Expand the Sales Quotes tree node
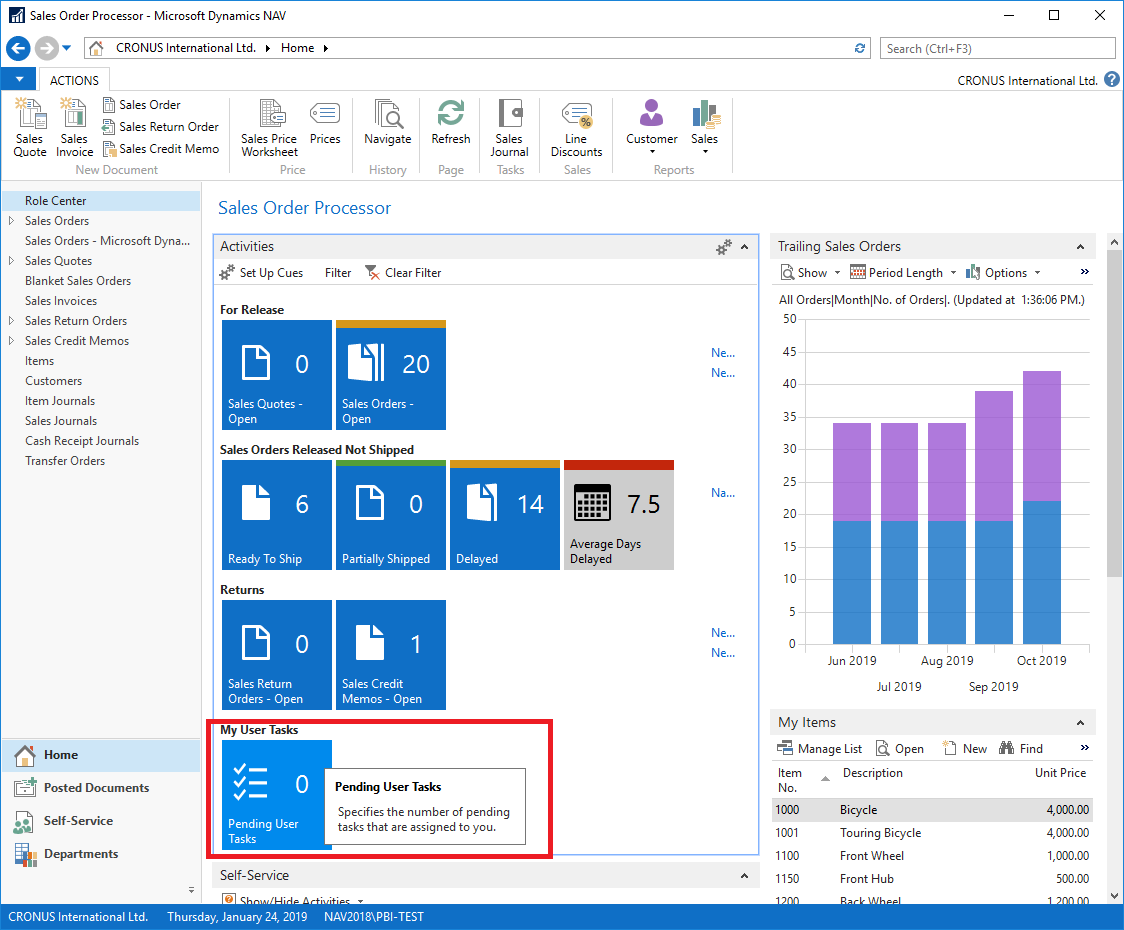Screen dimensions: 1124x930 click(11, 261)
